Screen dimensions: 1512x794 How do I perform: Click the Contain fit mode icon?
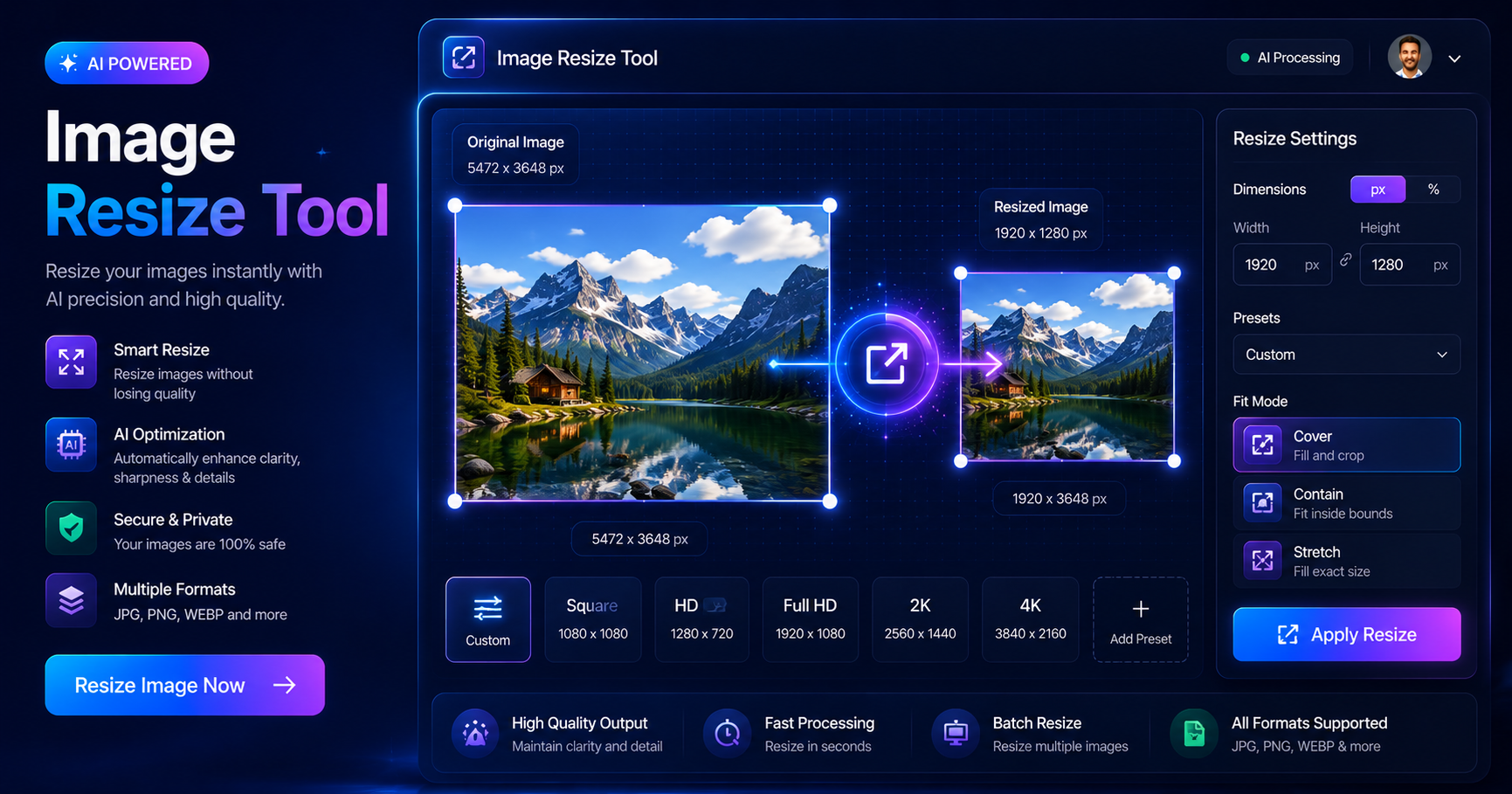point(1262,502)
